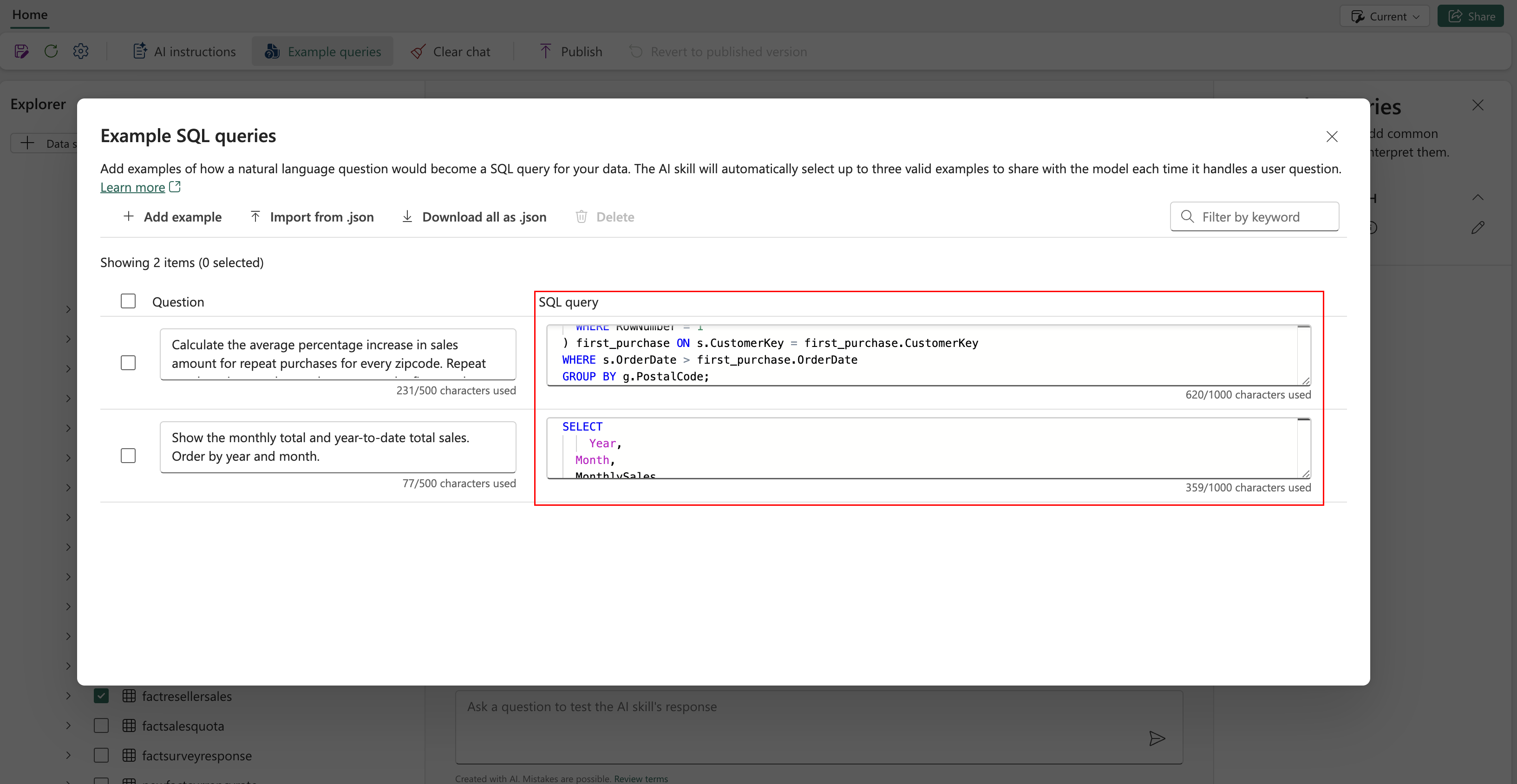Image resolution: width=1517 pixels, height=784 pixels.
Task: Click Add example button
Action: [172, 217]
